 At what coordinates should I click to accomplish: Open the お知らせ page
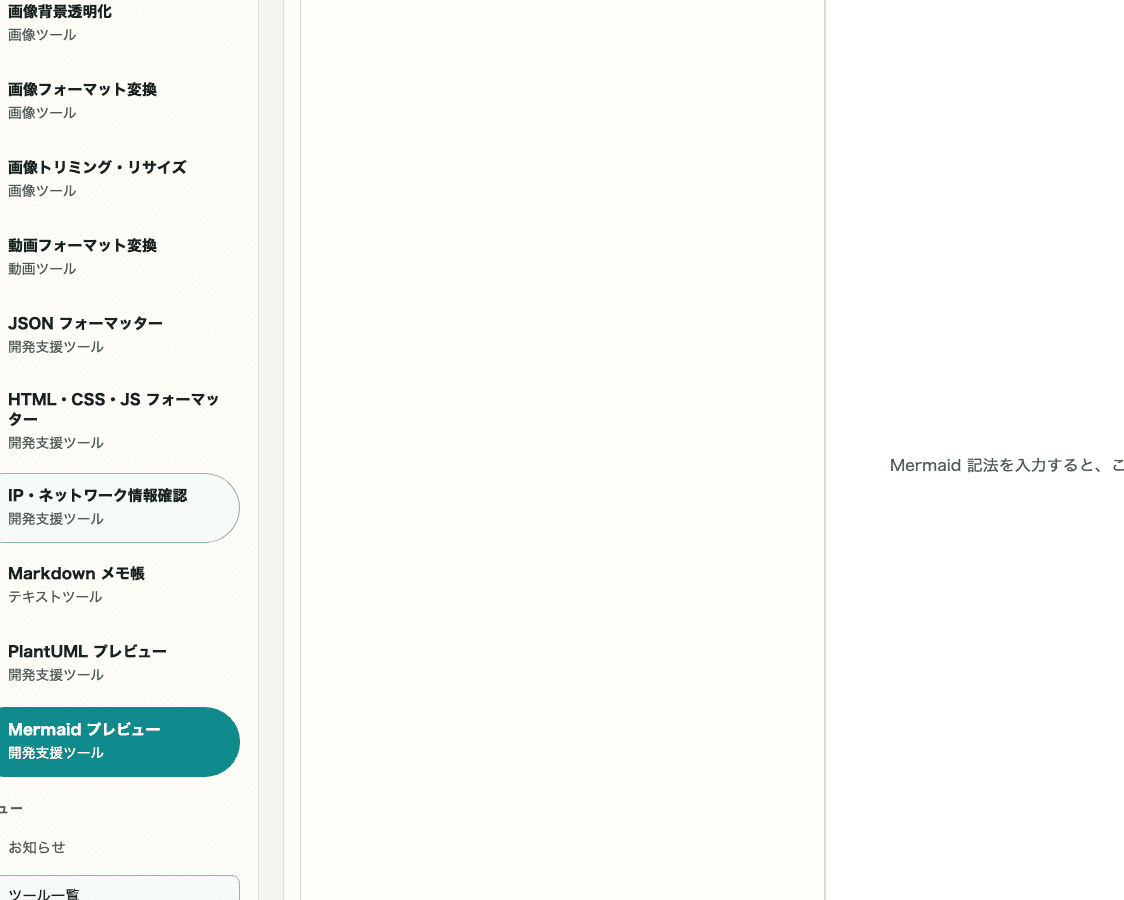tap(36, 847)
